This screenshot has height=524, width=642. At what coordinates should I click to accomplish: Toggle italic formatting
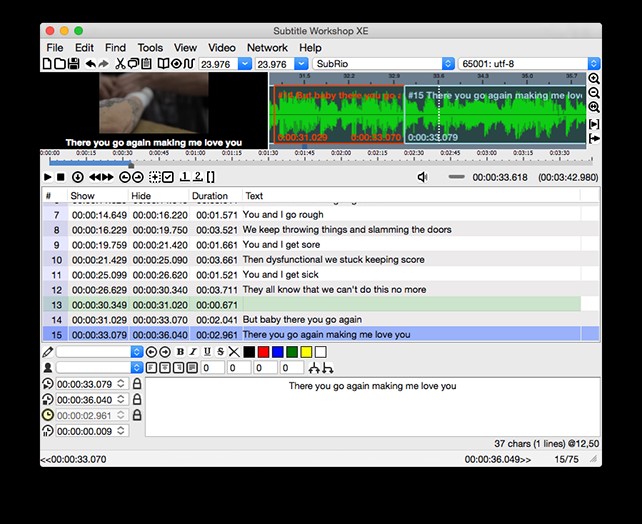pyautogui.click(x=193, y=352)
